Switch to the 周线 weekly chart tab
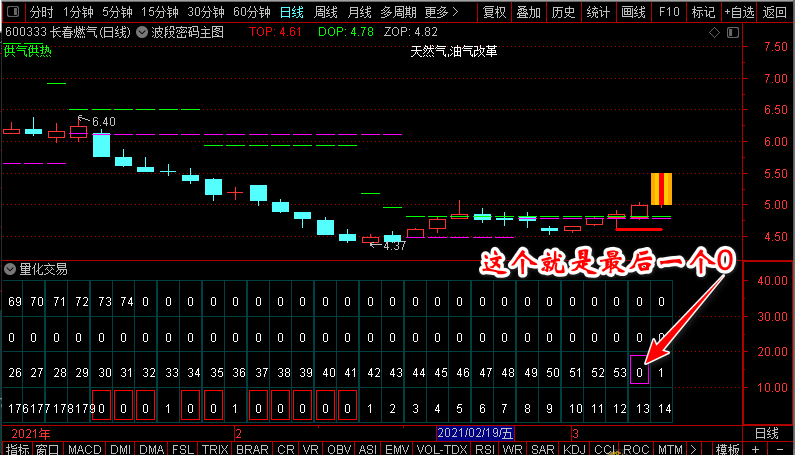795x455 pixels. tap(326, 12)
